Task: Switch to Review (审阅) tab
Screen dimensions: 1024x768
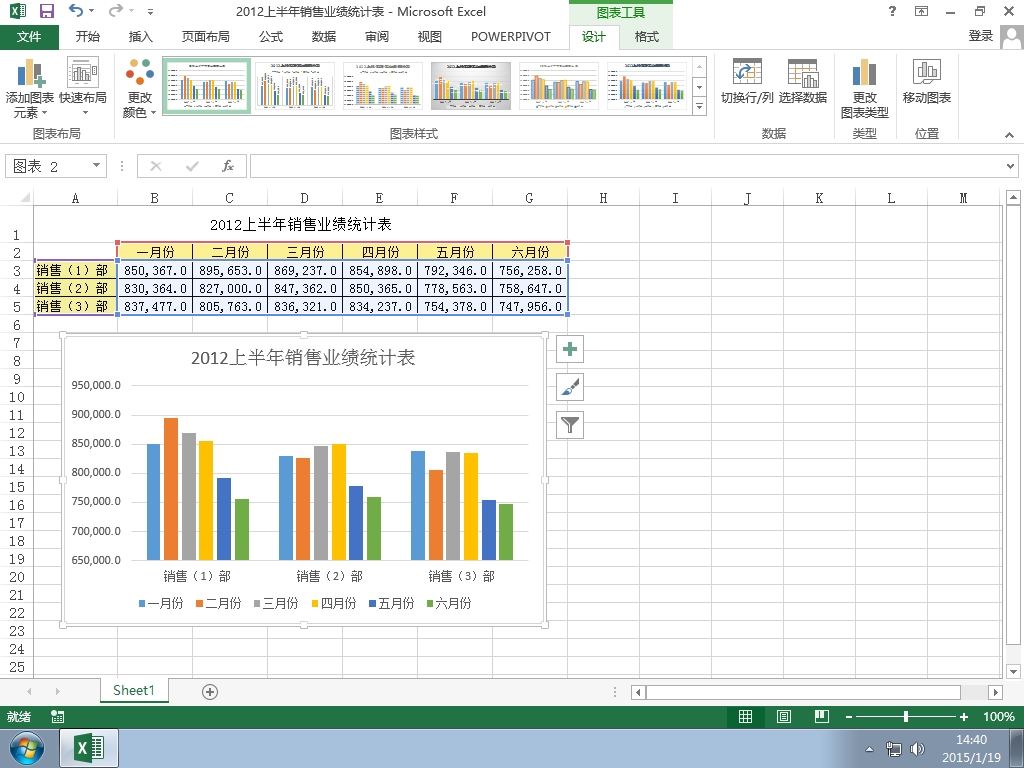Action: click(x=377, y=37)
